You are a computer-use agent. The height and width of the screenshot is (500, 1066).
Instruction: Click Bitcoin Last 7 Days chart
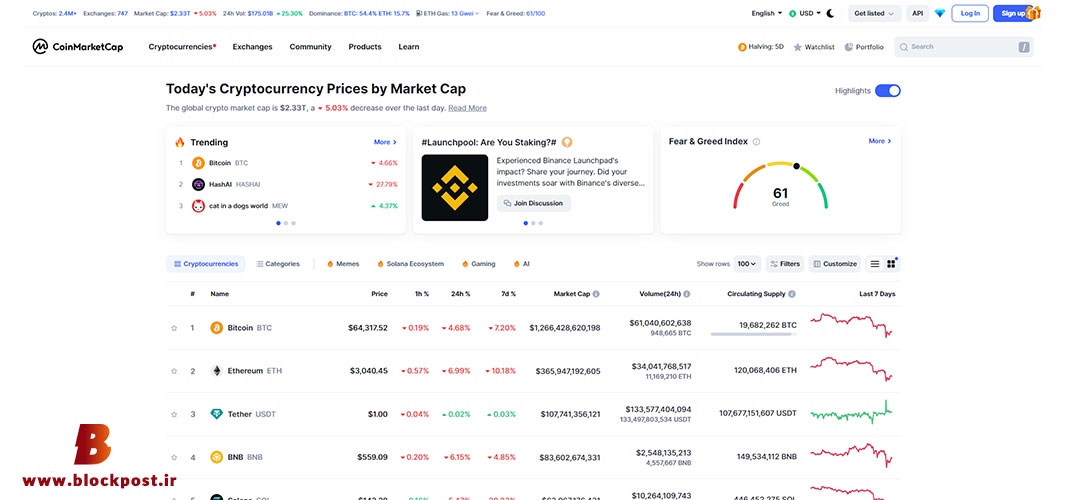pyautogui.click(x=851, y=324)
